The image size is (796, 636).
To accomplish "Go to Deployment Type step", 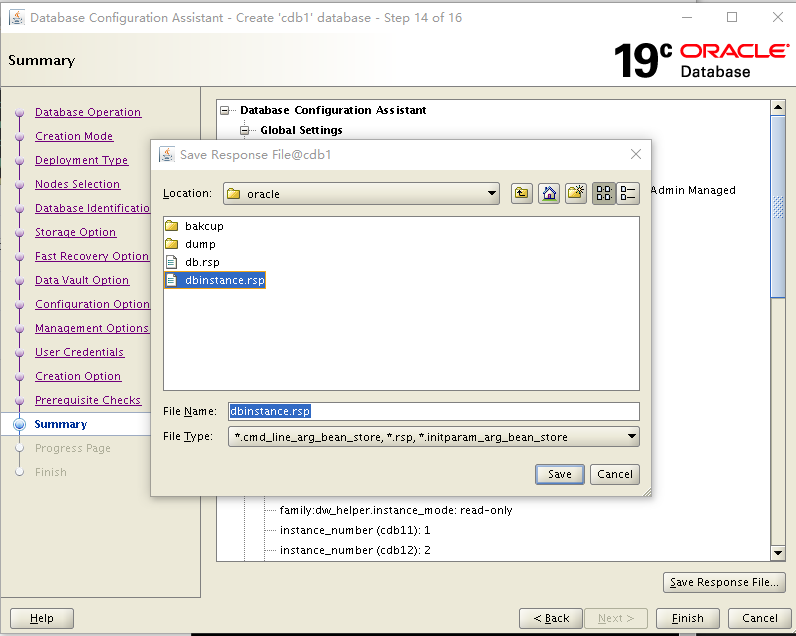I will pyautogui.click(x=81, y=160).
